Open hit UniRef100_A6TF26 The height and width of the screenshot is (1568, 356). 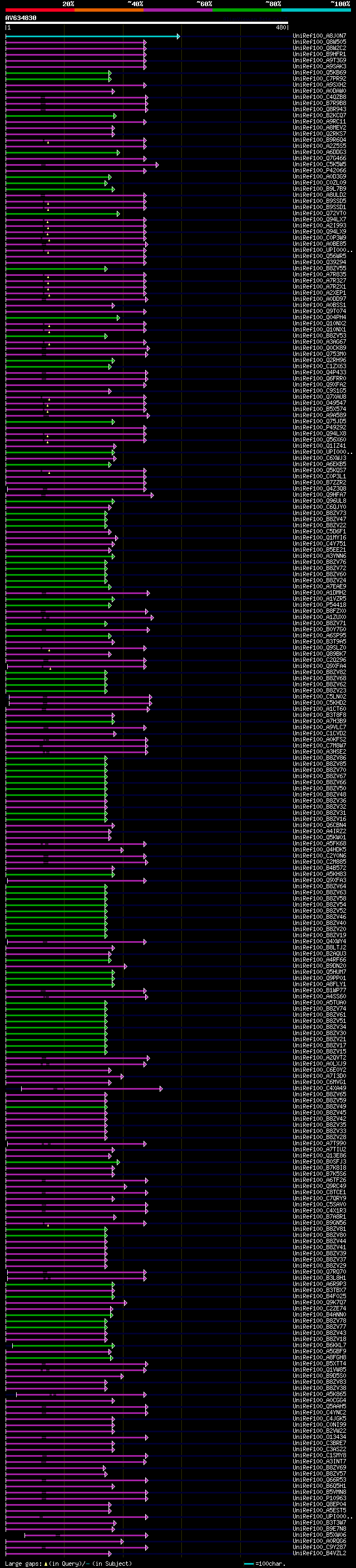[319, 1180]
